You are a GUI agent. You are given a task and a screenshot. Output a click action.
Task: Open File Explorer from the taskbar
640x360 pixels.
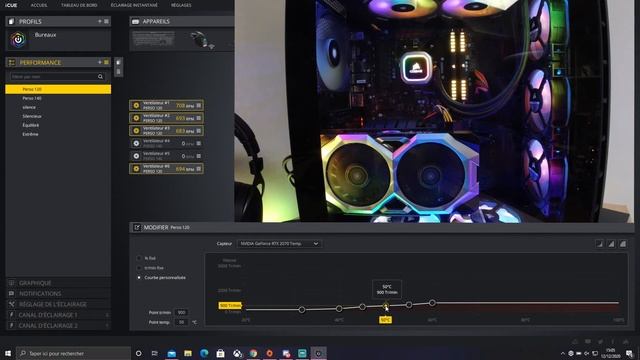[188, 353]
